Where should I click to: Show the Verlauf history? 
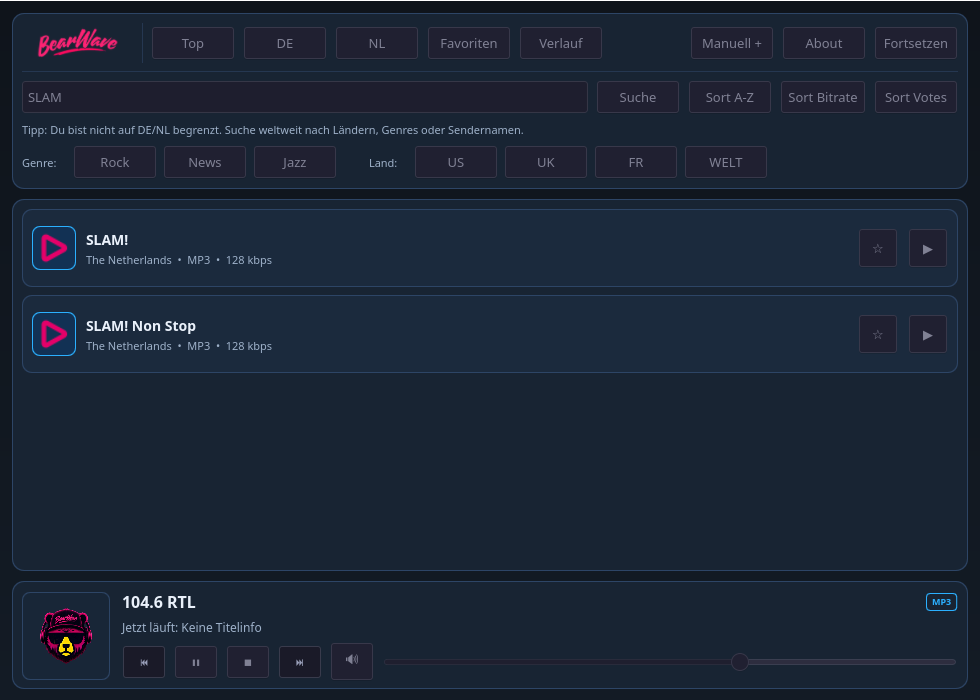[560, 43]
